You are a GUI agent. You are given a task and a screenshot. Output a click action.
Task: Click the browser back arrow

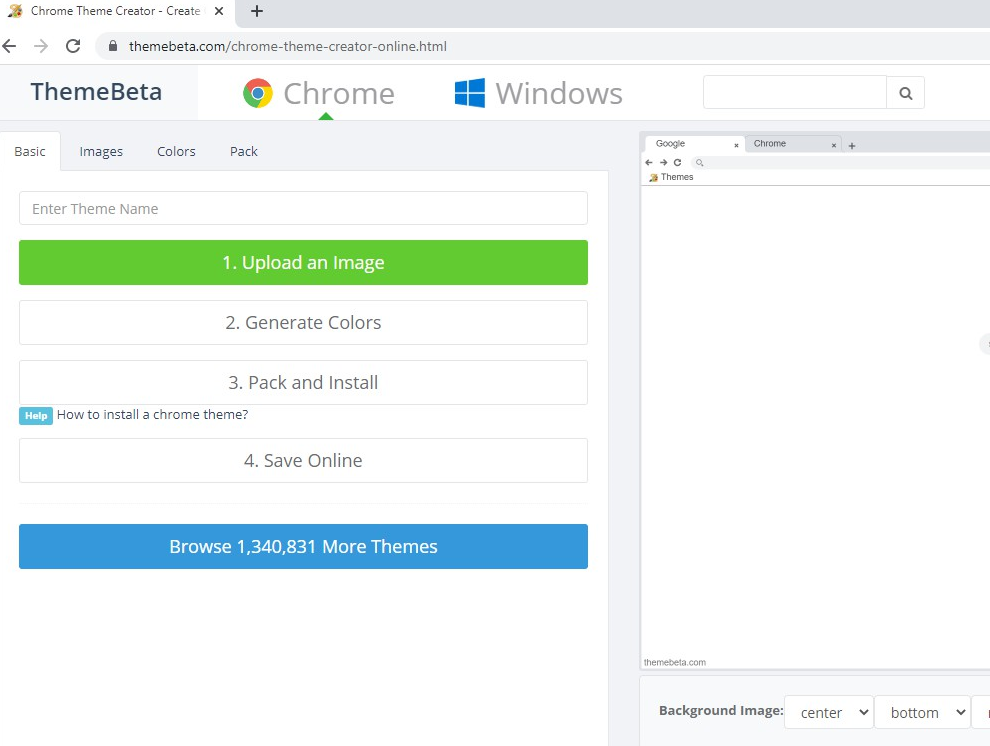10,46
